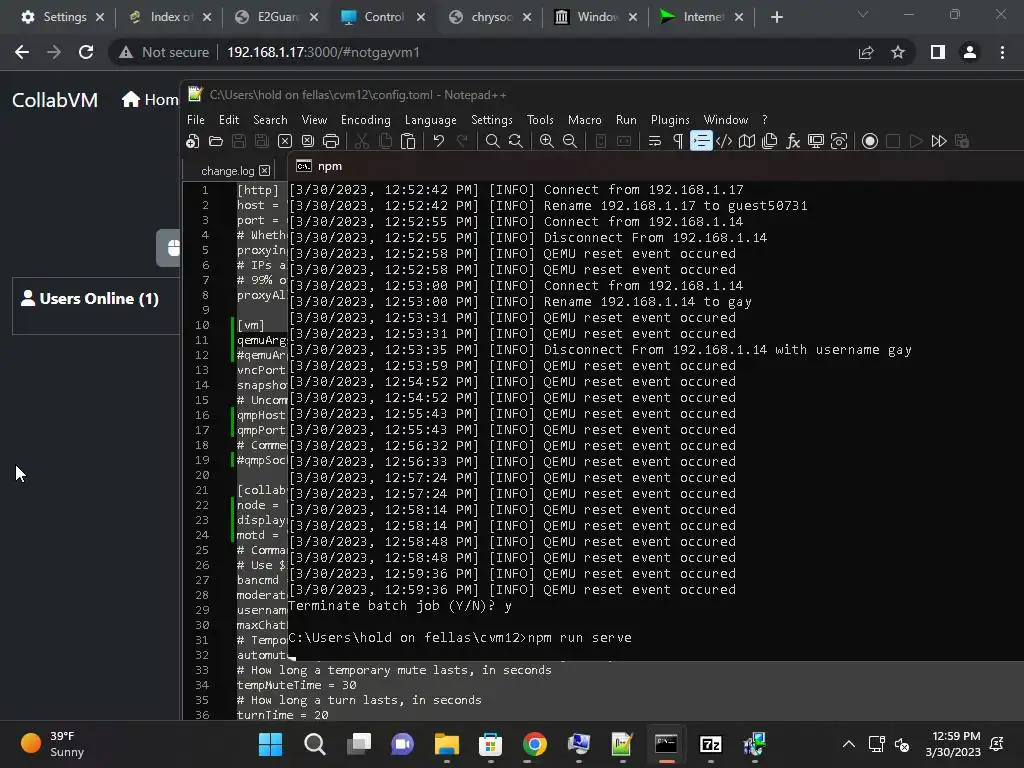Open the Run menu

[626, 120]
